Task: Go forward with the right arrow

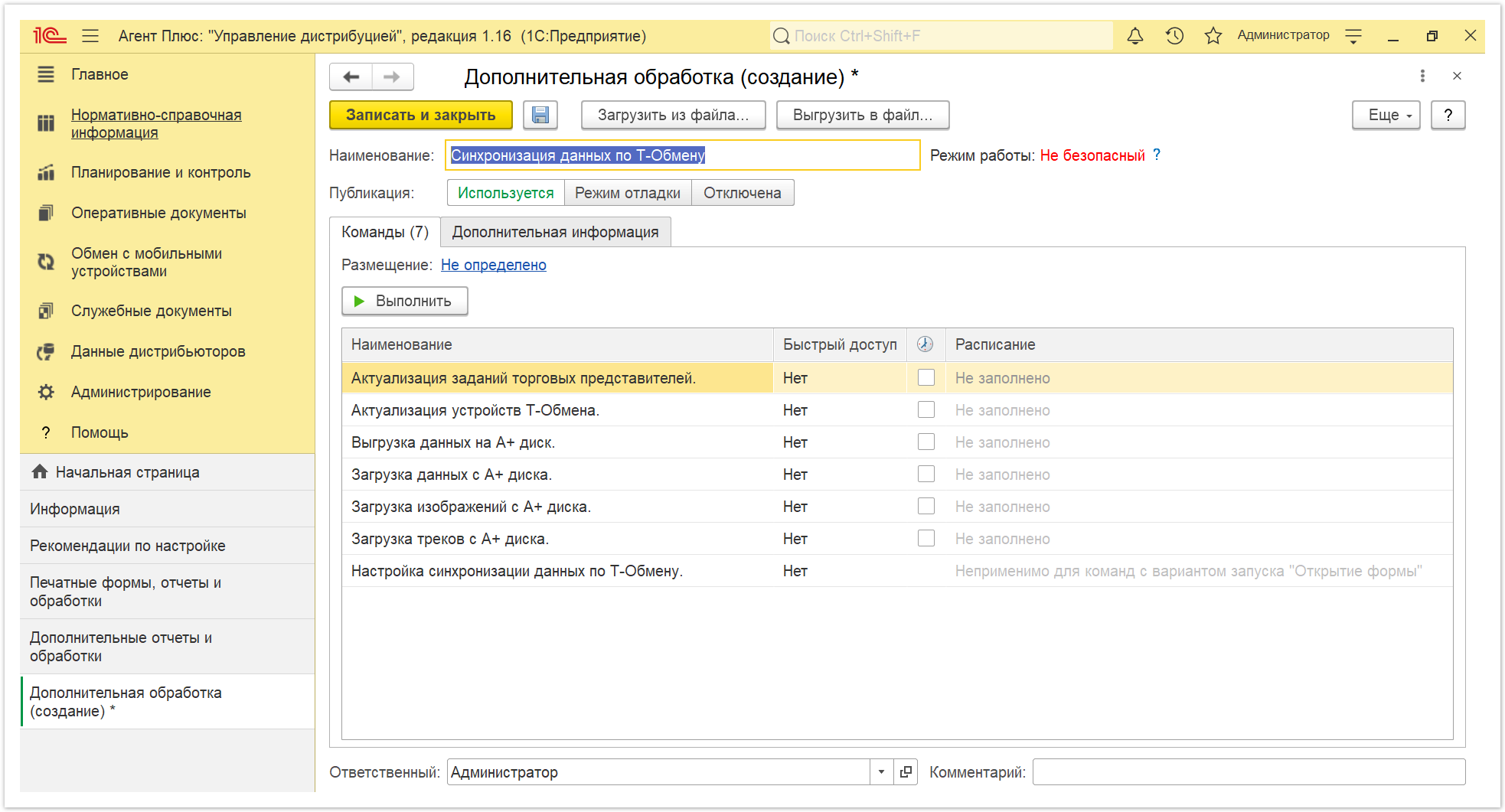Action: click(x=392, y=77)
